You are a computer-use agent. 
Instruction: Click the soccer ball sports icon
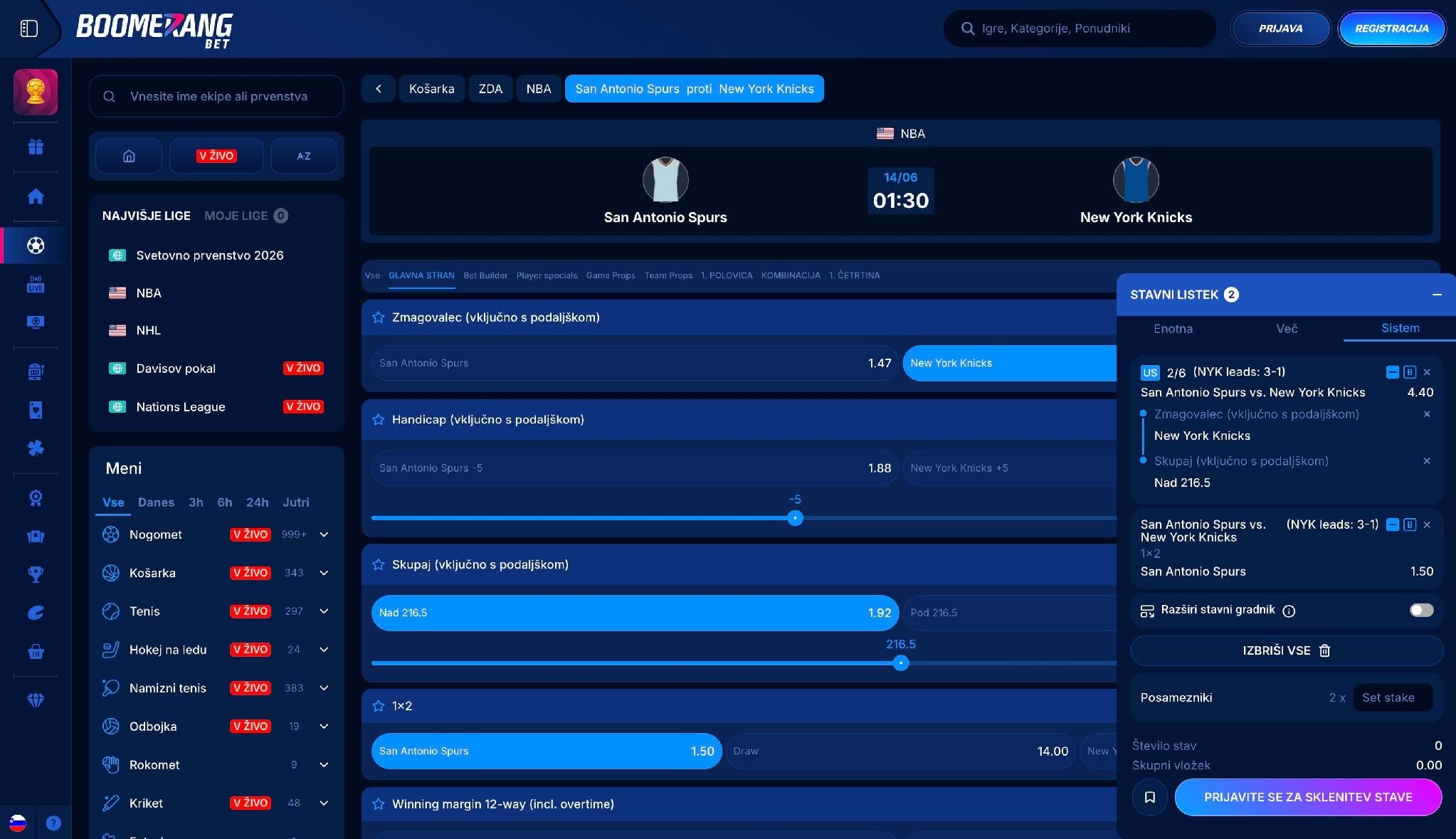[36, 246]
